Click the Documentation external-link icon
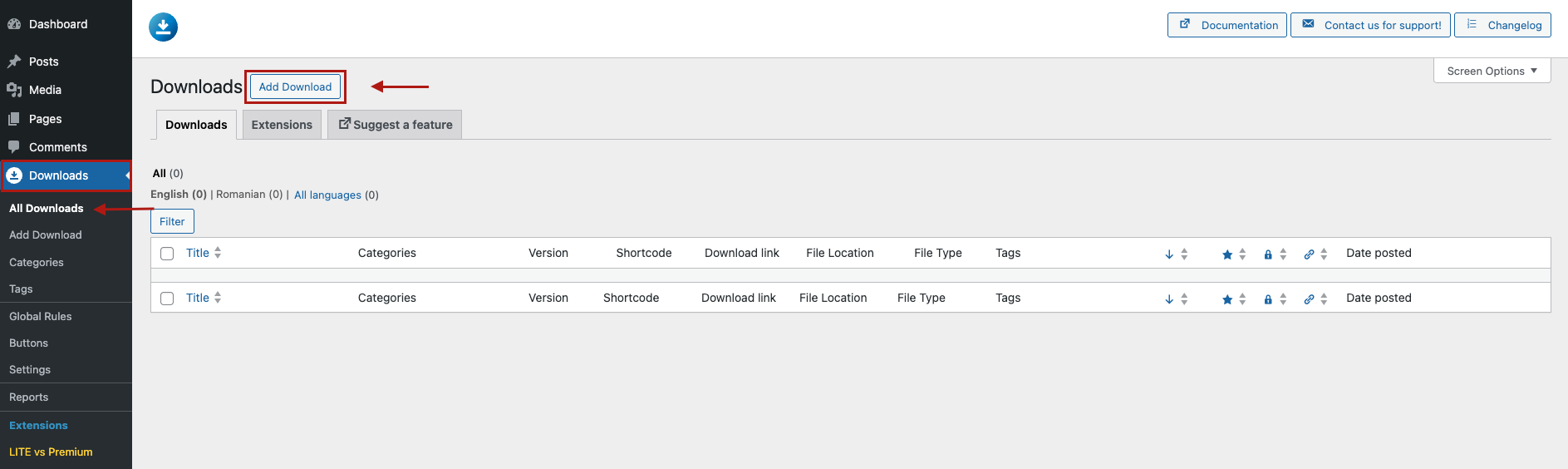This screenshot has width=1568, height=469. 1185,24
